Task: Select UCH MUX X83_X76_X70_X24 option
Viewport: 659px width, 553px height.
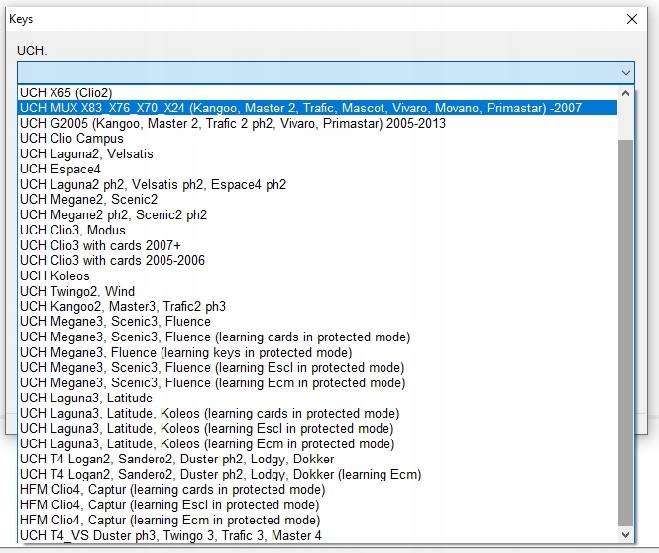Action: (318, 108)
